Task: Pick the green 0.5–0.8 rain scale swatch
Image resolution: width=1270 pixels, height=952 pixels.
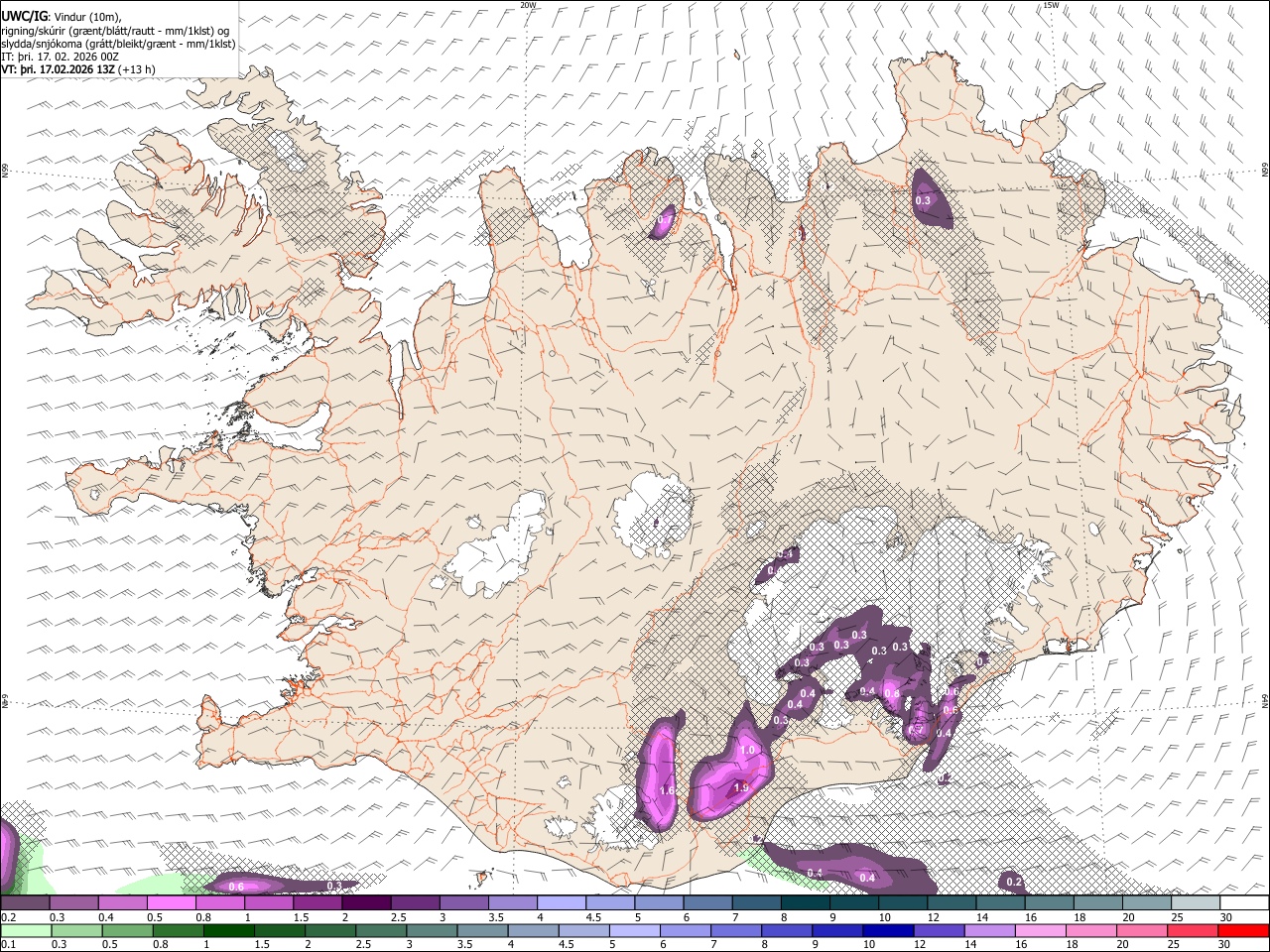Action: pos(127,931)
